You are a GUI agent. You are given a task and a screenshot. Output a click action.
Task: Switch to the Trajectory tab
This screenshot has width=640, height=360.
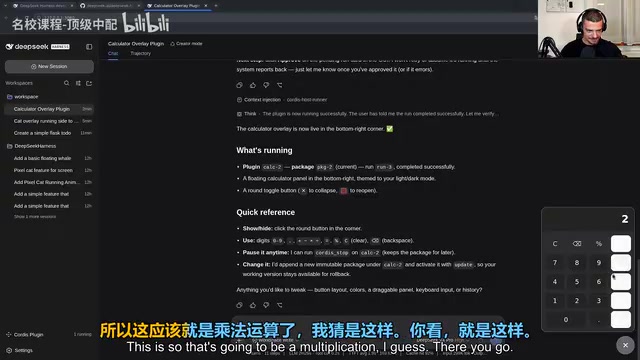point(140,53)
